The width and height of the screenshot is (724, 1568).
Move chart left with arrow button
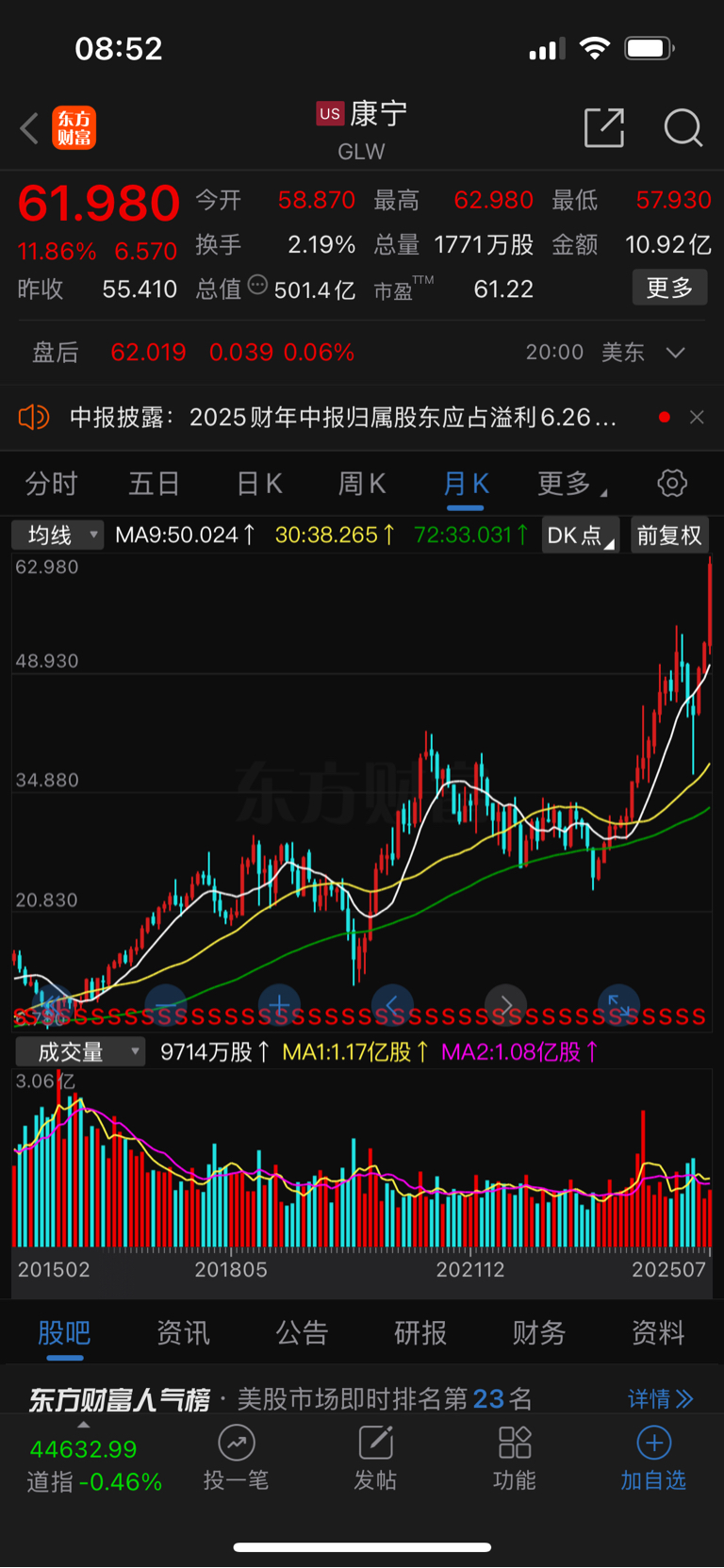[392, 1005]
